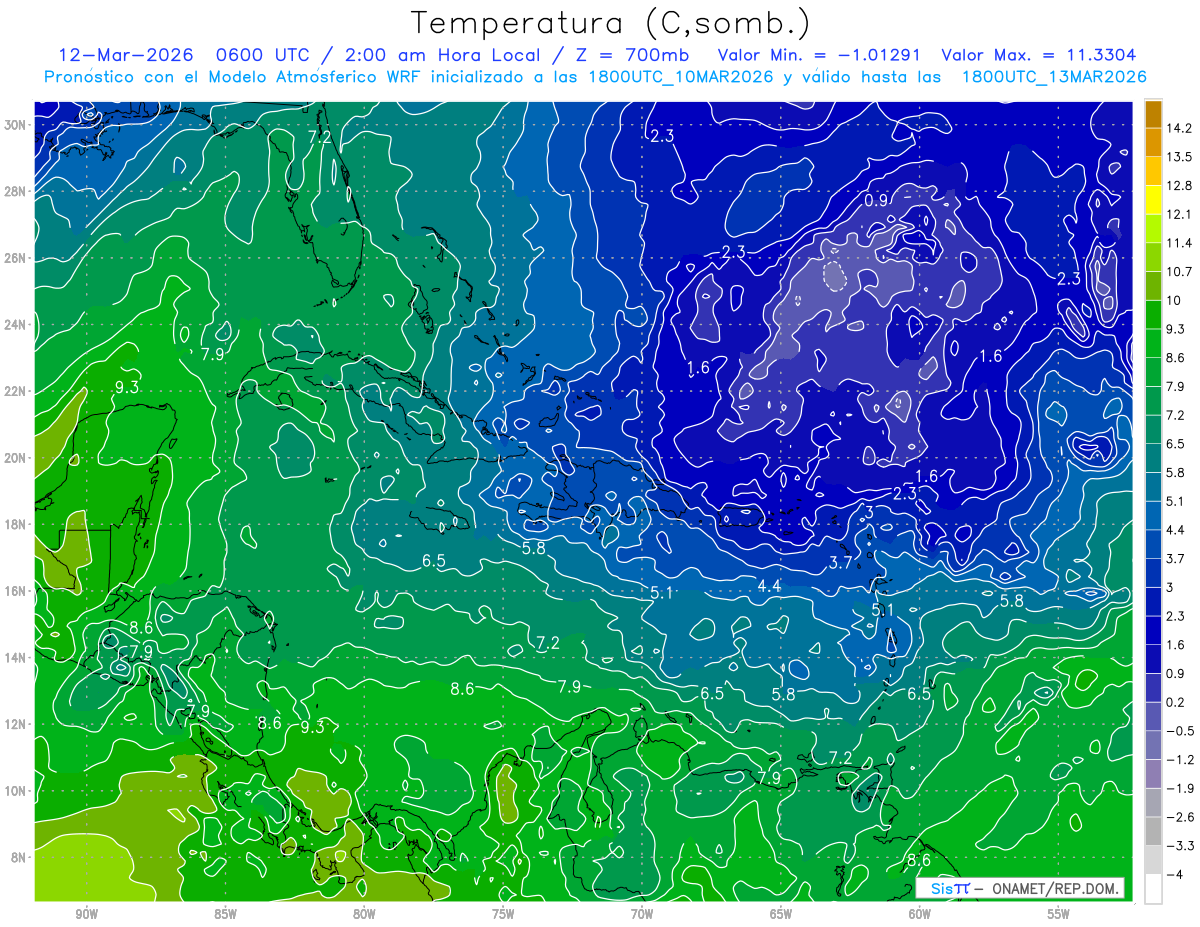Click the legend value '13.5'
This screenshot has height=927, width=1200.
[x=1181, y=157]
